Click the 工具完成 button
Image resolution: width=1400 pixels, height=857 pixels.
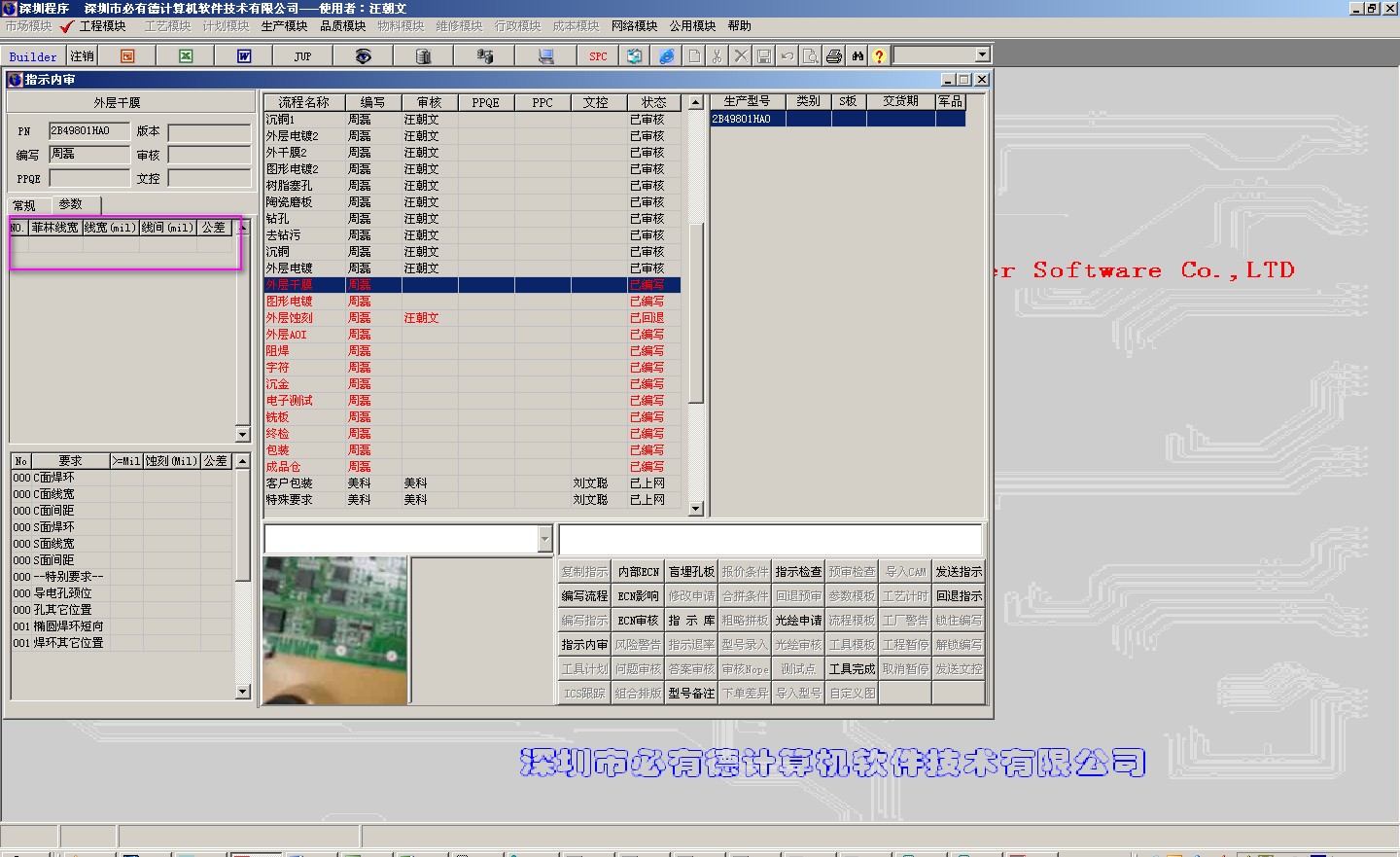[852, 669]
